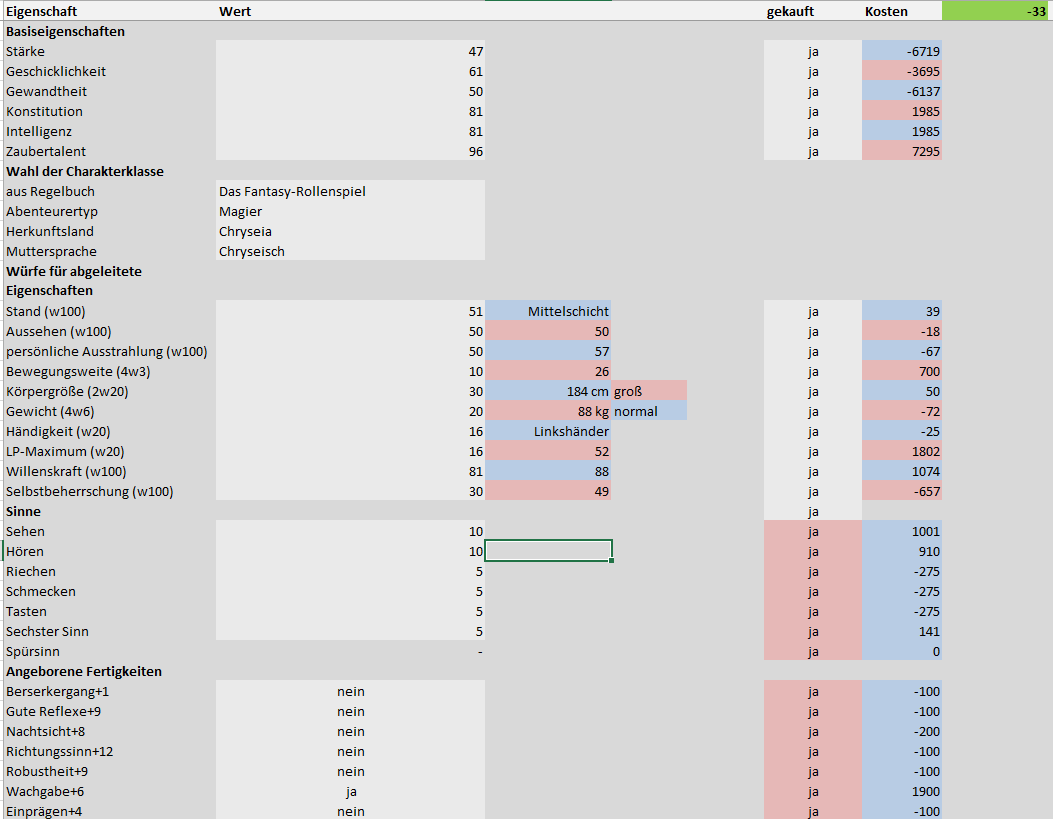Select the LP-Maximum cost cell showing 1802
Viewport: 1053px width, 819px height.
click(x=902, y=451)
